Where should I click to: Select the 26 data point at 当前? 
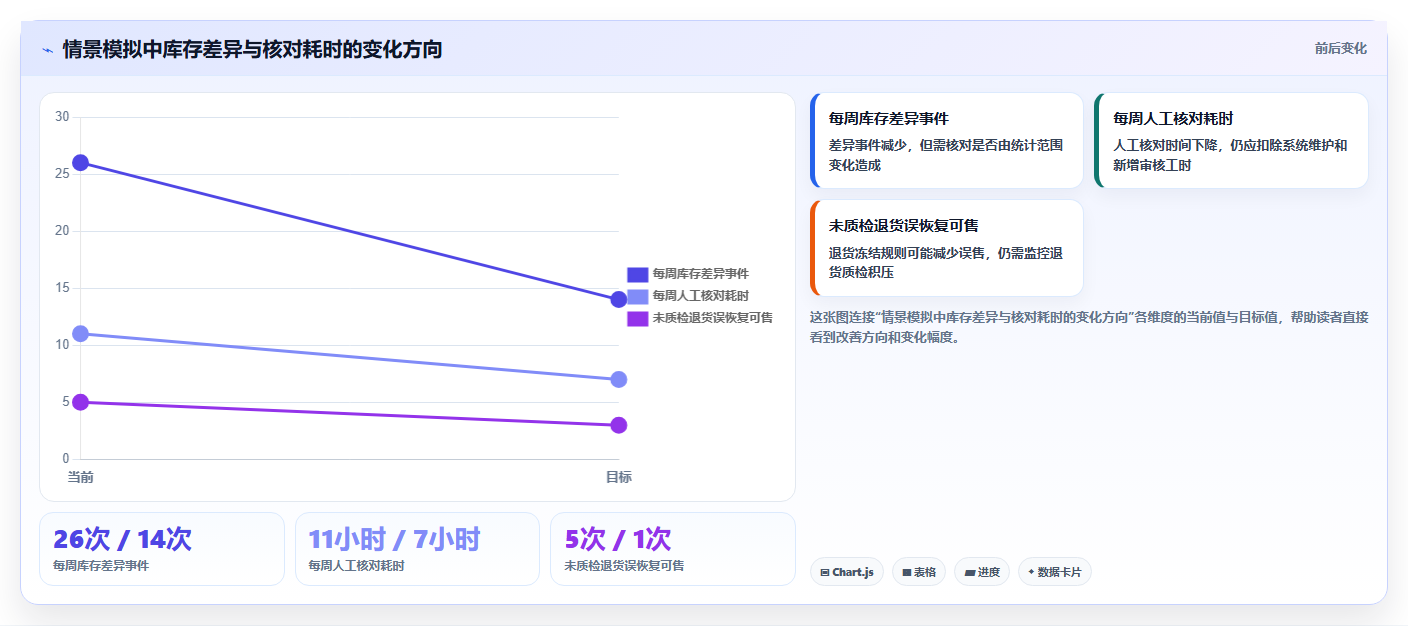(81, 163)
